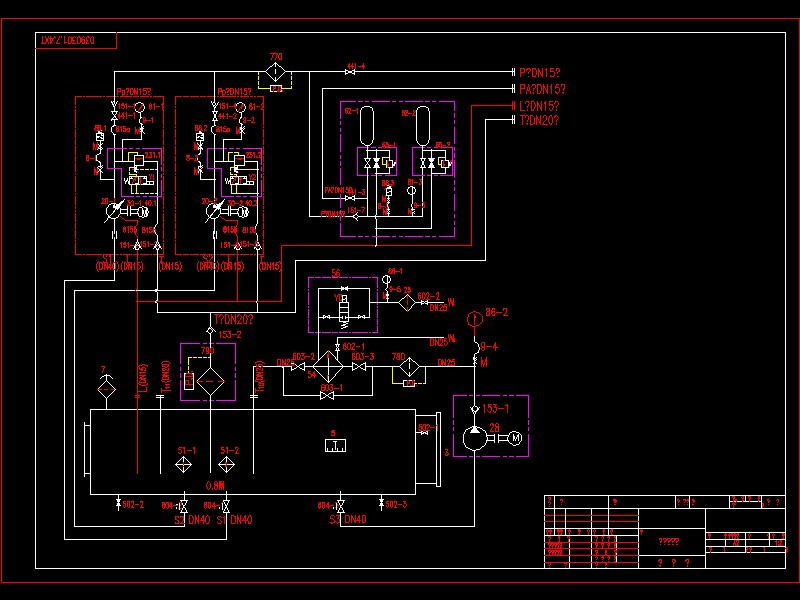Click the valve symbol labeled 441-4
The image size is (800, 600).
pyautogui.click(x=350, y=72)
